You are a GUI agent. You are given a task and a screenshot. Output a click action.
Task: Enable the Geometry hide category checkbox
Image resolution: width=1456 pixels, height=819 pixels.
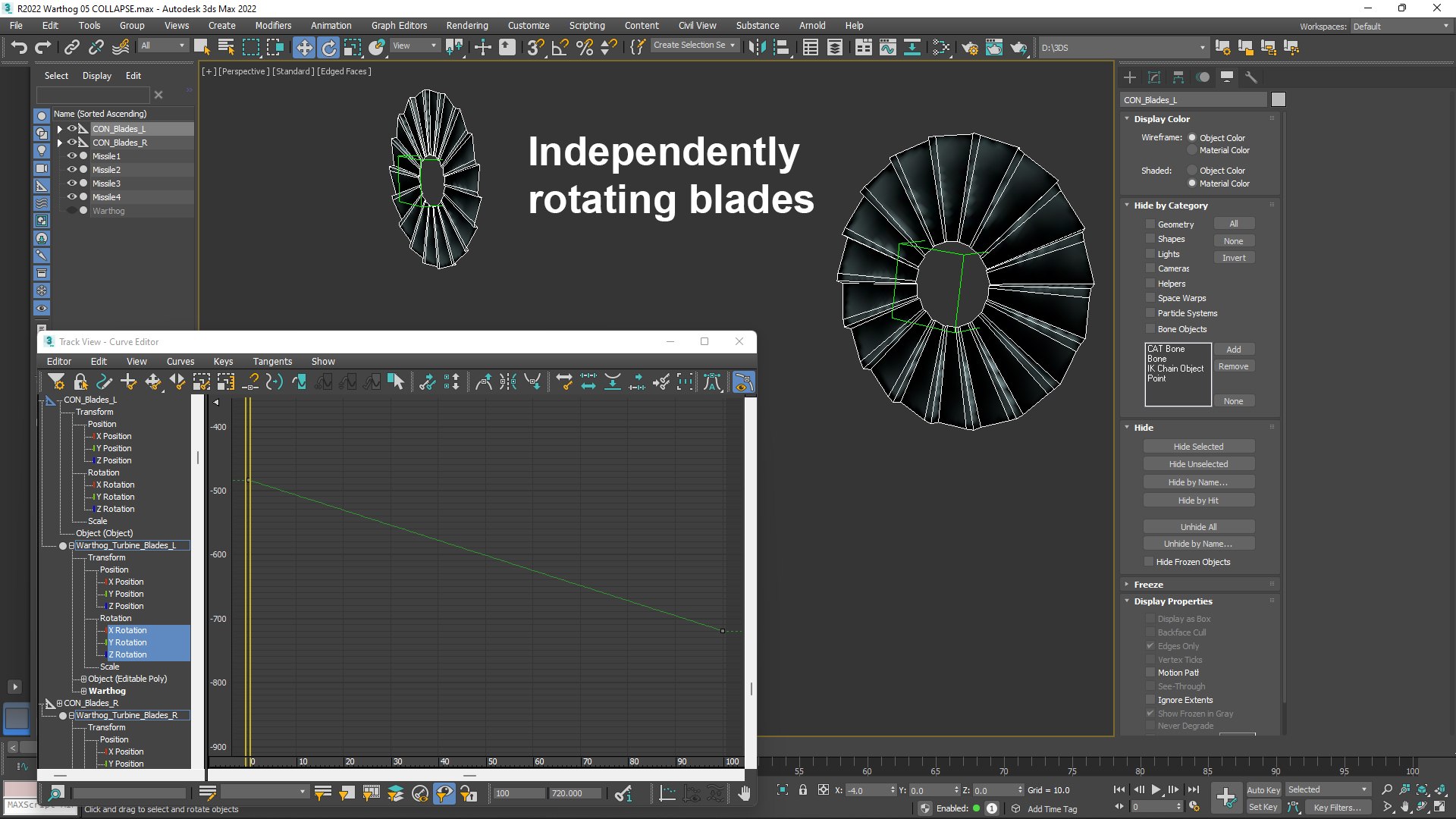coord(1150,224)
